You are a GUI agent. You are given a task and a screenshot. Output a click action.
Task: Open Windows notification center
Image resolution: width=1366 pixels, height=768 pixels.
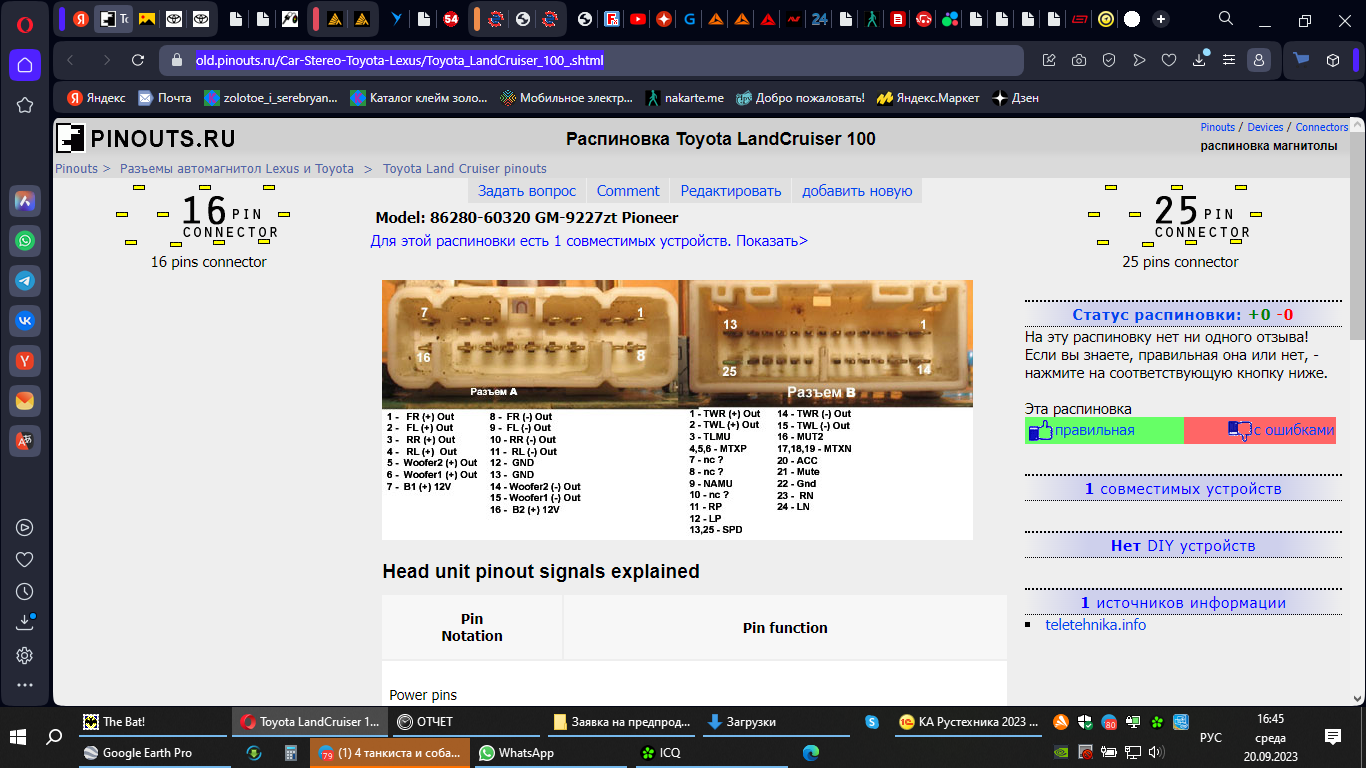point(1332,737)
